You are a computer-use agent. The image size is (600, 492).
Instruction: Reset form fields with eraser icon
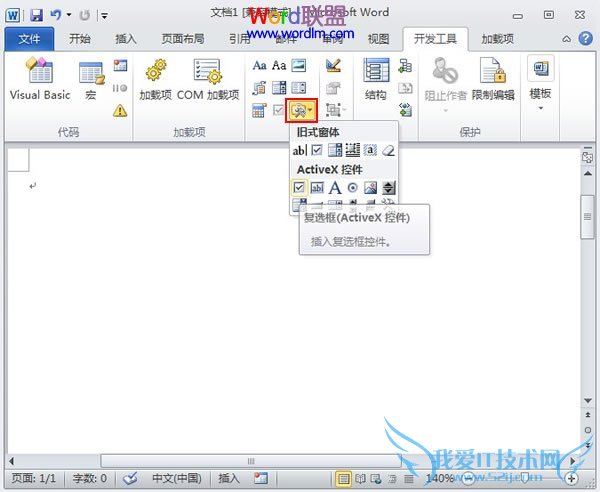[388, 150]
